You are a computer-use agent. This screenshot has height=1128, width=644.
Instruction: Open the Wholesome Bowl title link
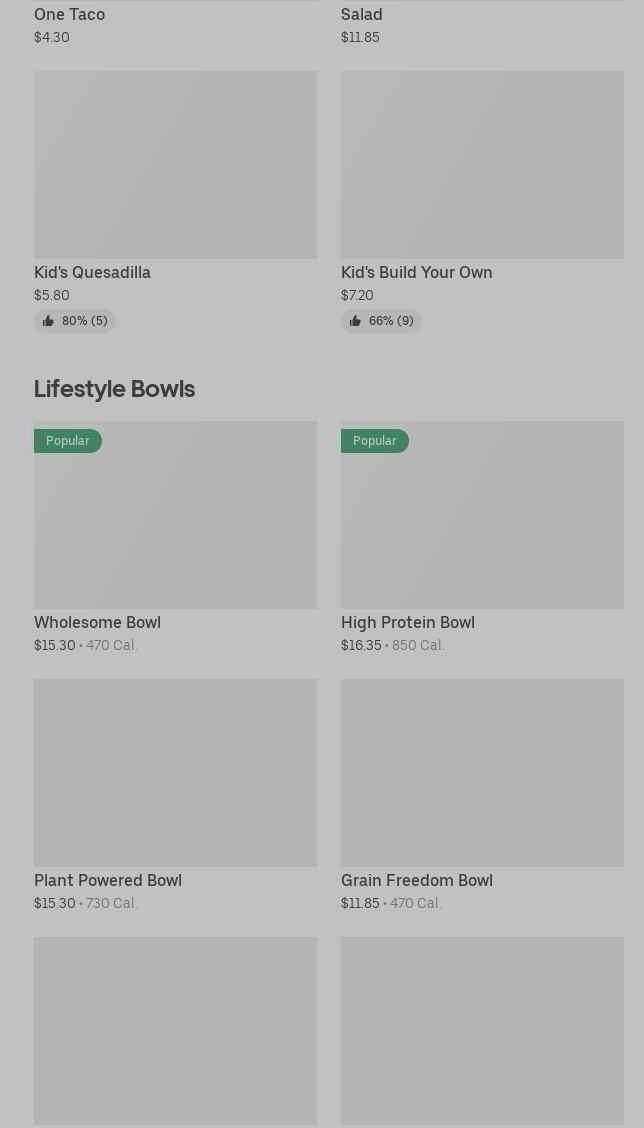pos(97,622)
